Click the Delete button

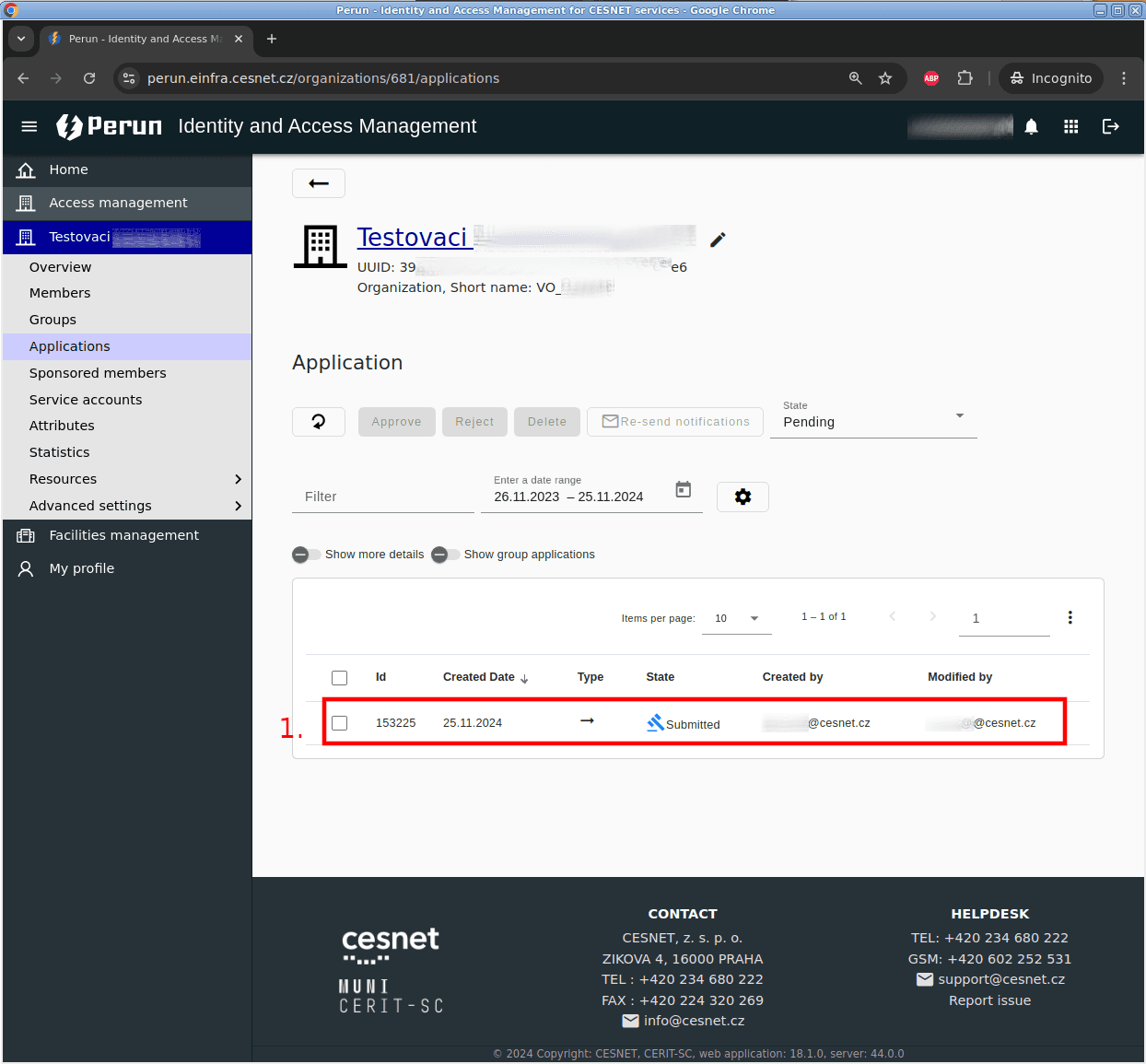547,422
